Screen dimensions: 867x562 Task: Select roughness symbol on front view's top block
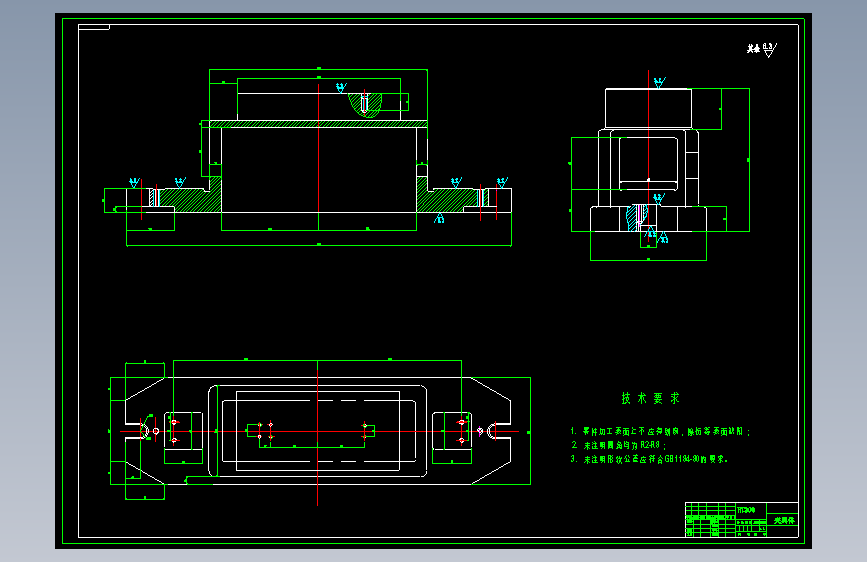coord(341,87)
